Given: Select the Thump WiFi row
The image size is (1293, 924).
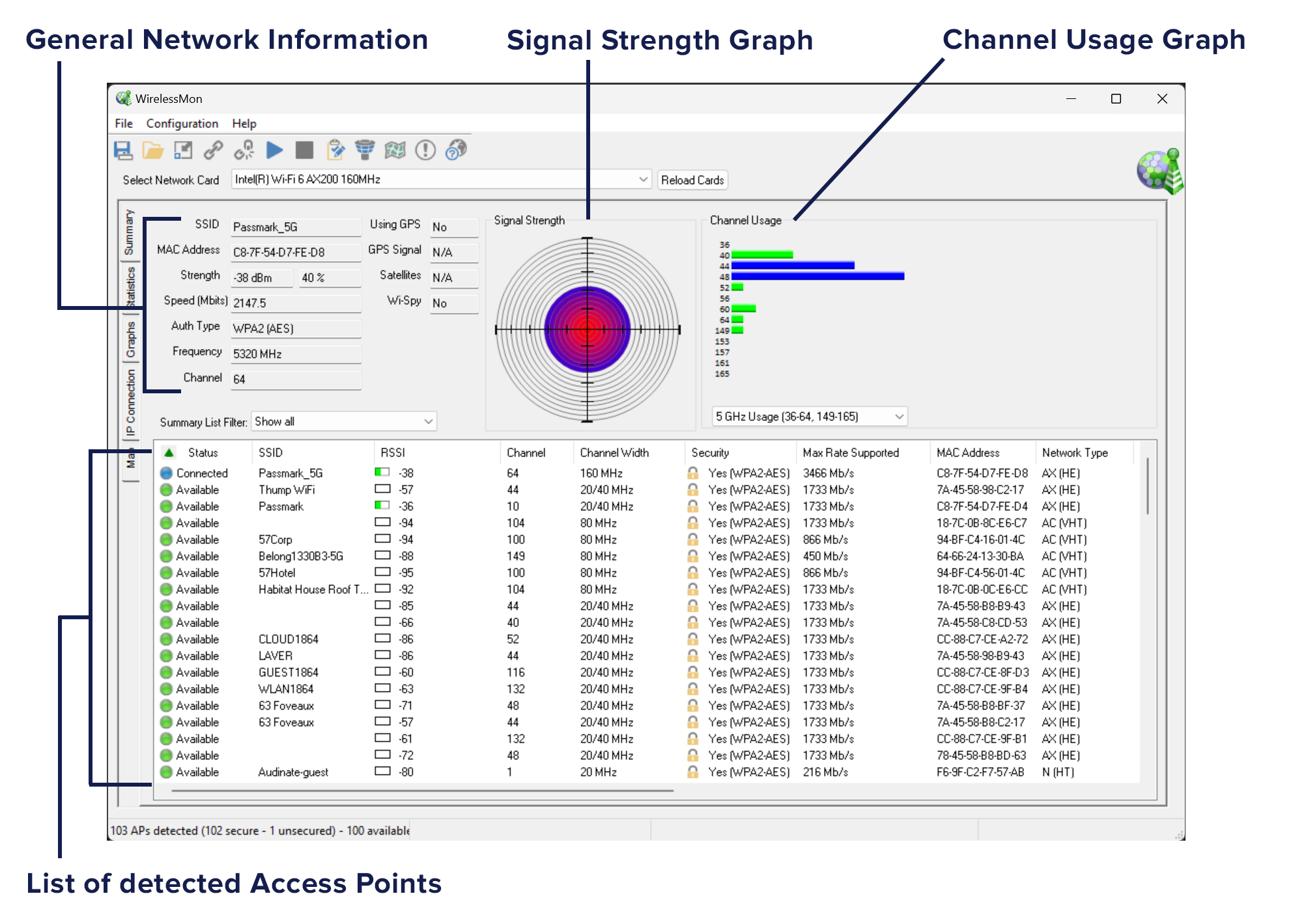Looking at the screenshot, I should (287, 490).
